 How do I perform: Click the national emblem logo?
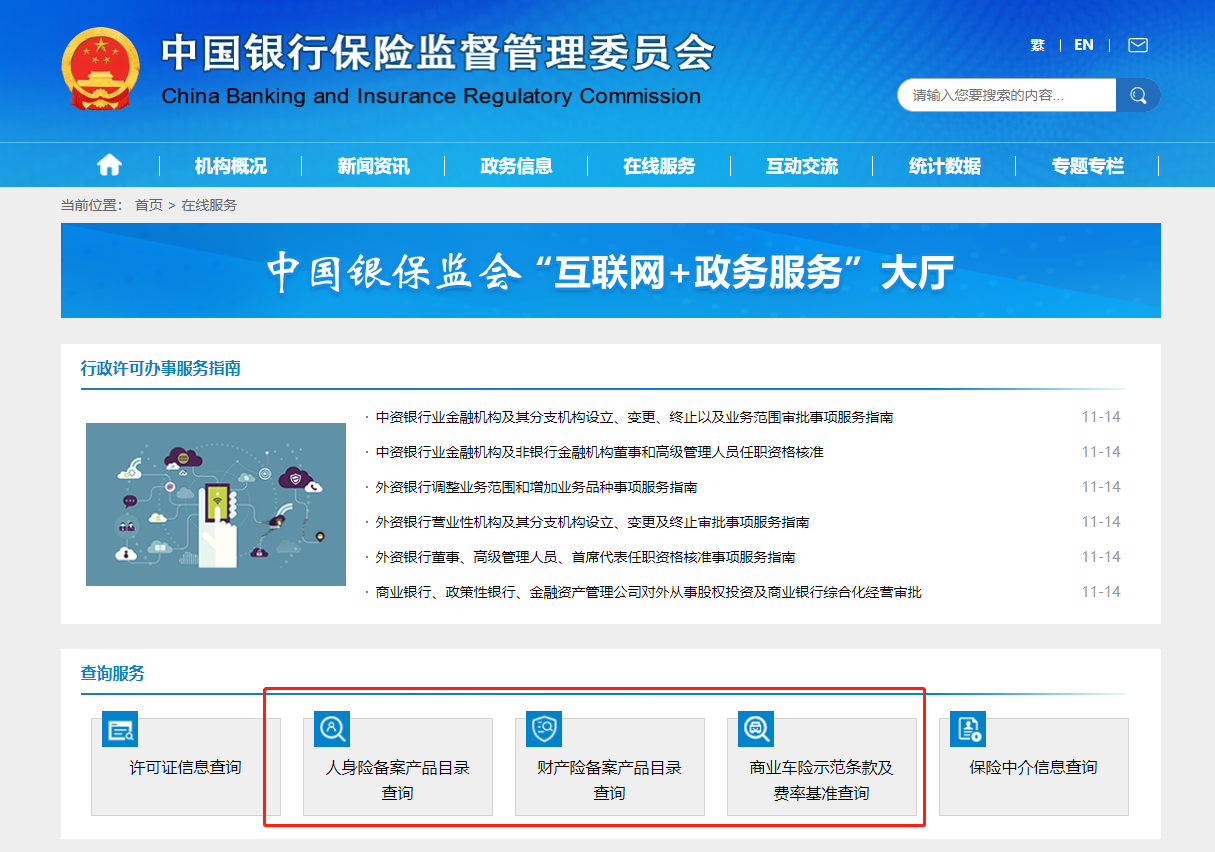101,67
